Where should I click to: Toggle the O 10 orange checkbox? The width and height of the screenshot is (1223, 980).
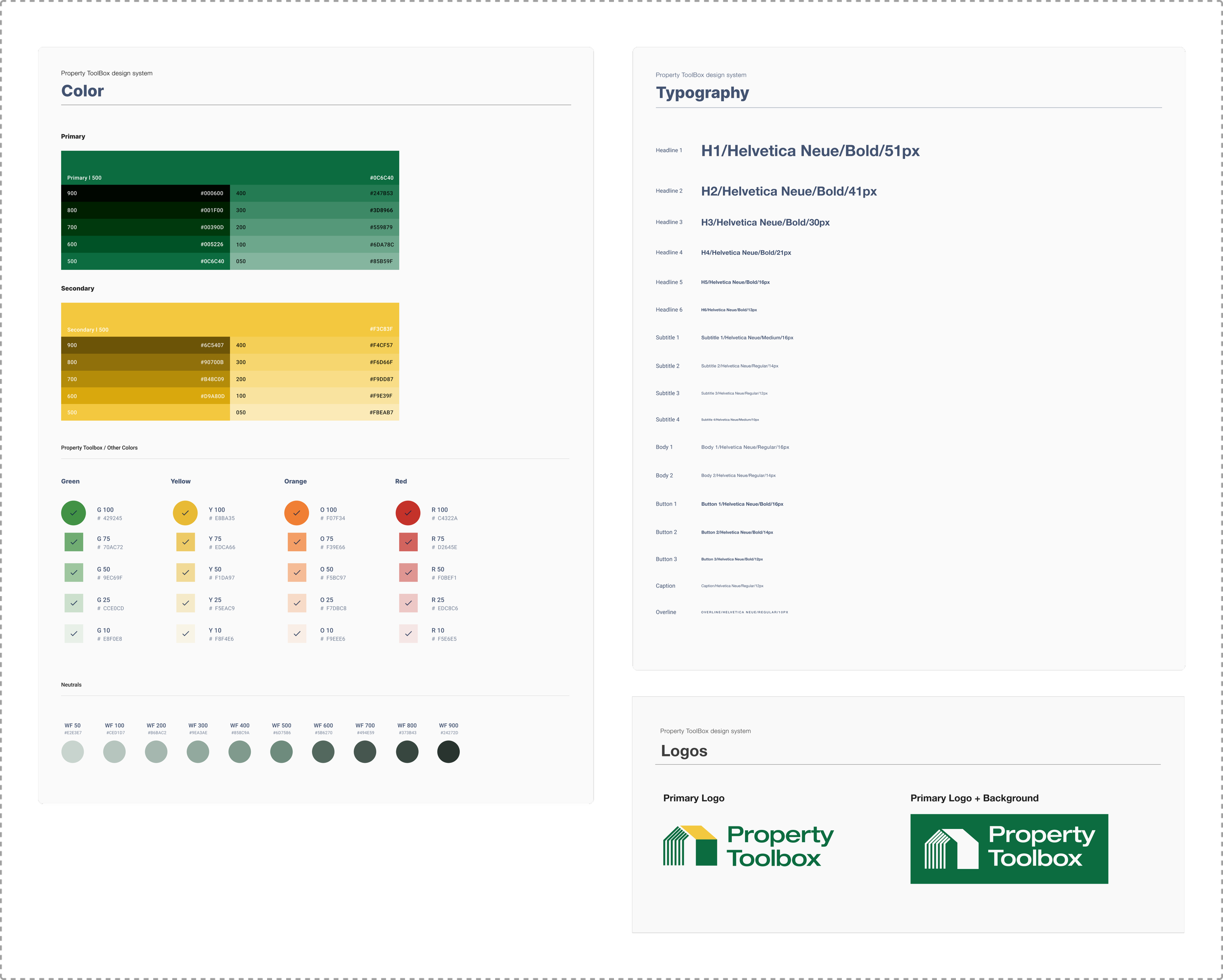click(296, 633)
